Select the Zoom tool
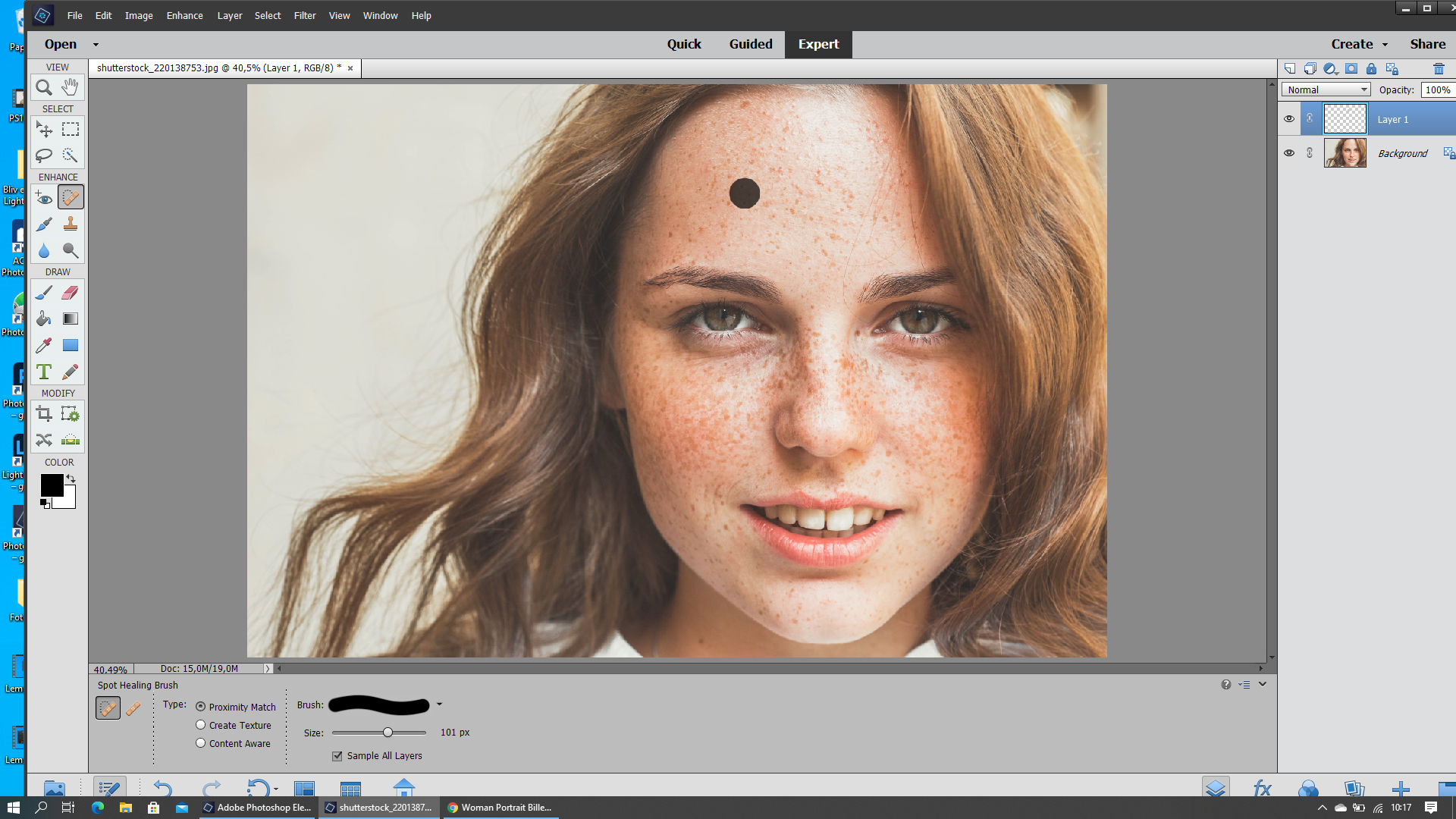 (x=43, y=87)
